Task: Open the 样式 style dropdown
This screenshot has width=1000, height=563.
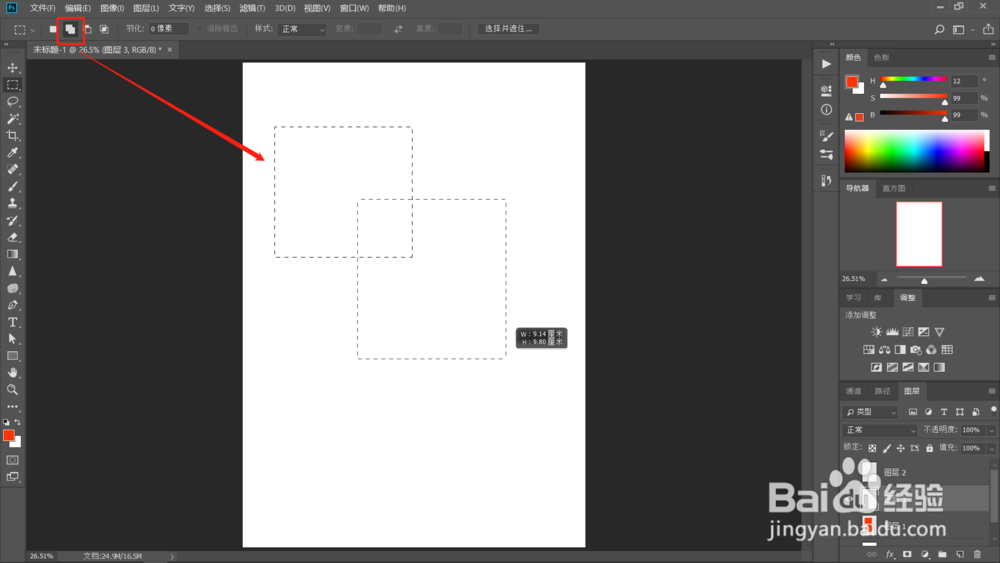Action: tap(302, 29)
